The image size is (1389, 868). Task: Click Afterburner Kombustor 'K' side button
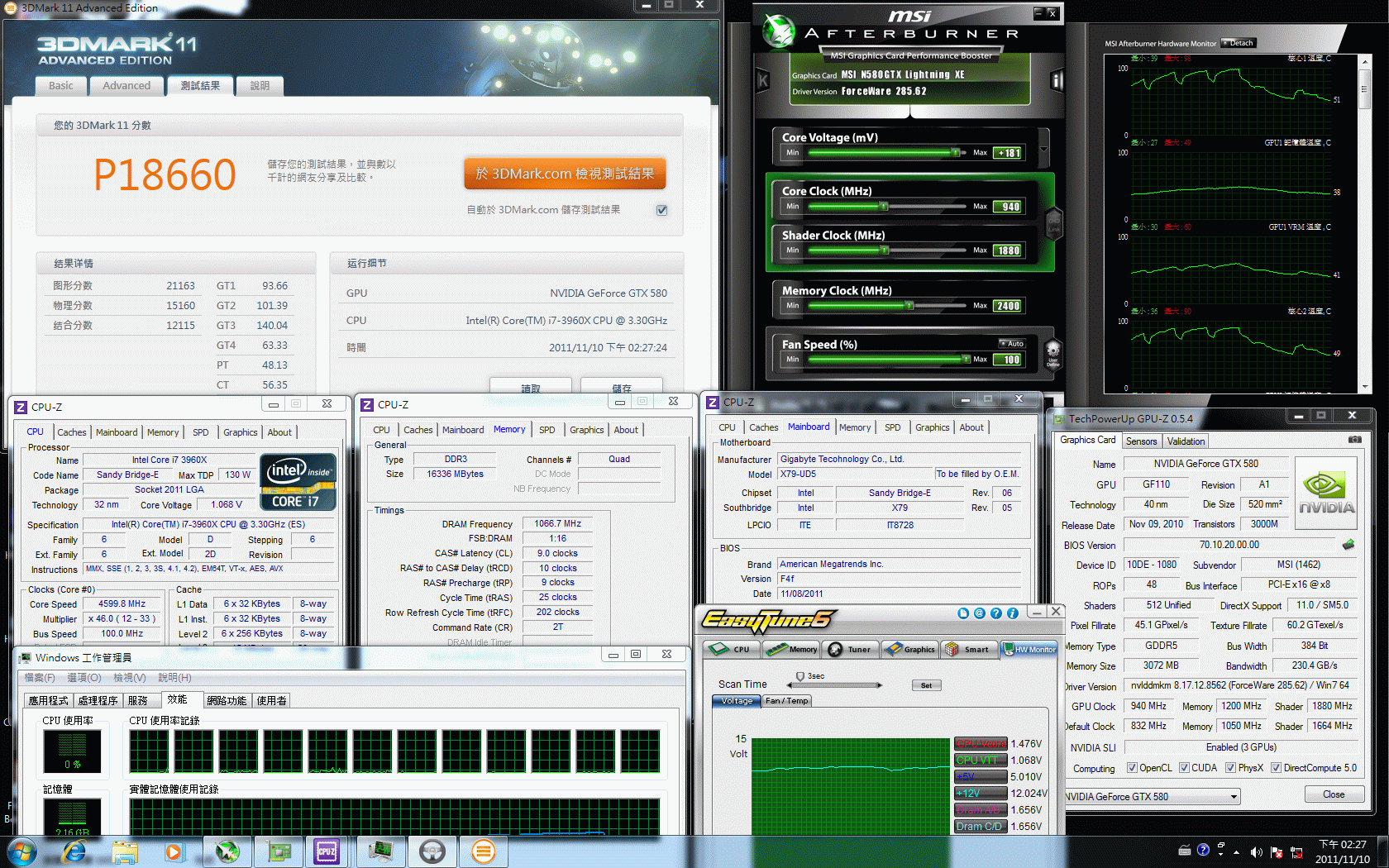763,80
